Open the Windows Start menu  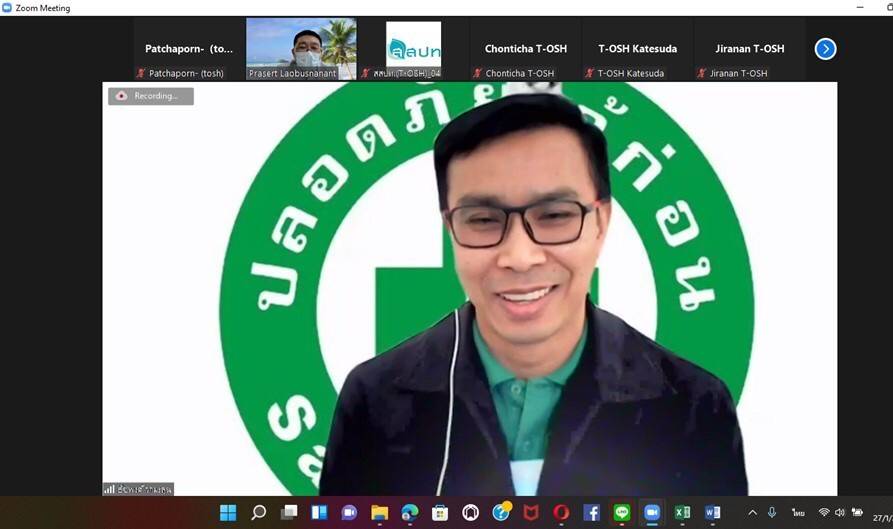228,512
